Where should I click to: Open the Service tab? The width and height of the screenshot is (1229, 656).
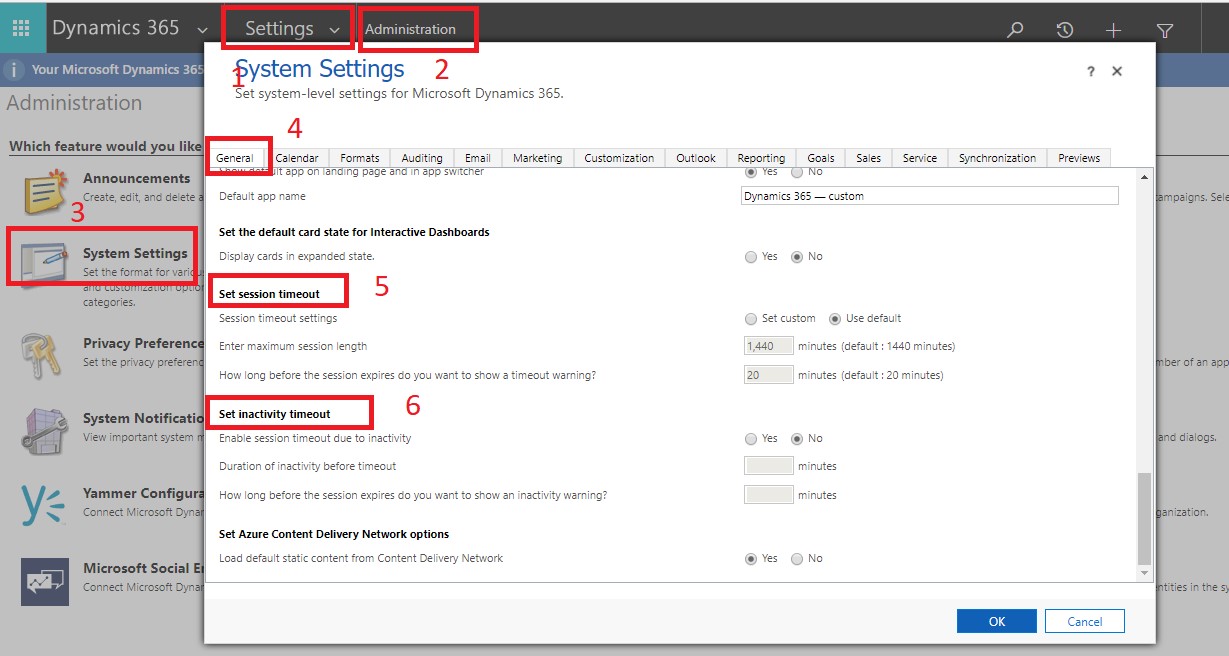[x=920, y=158]
